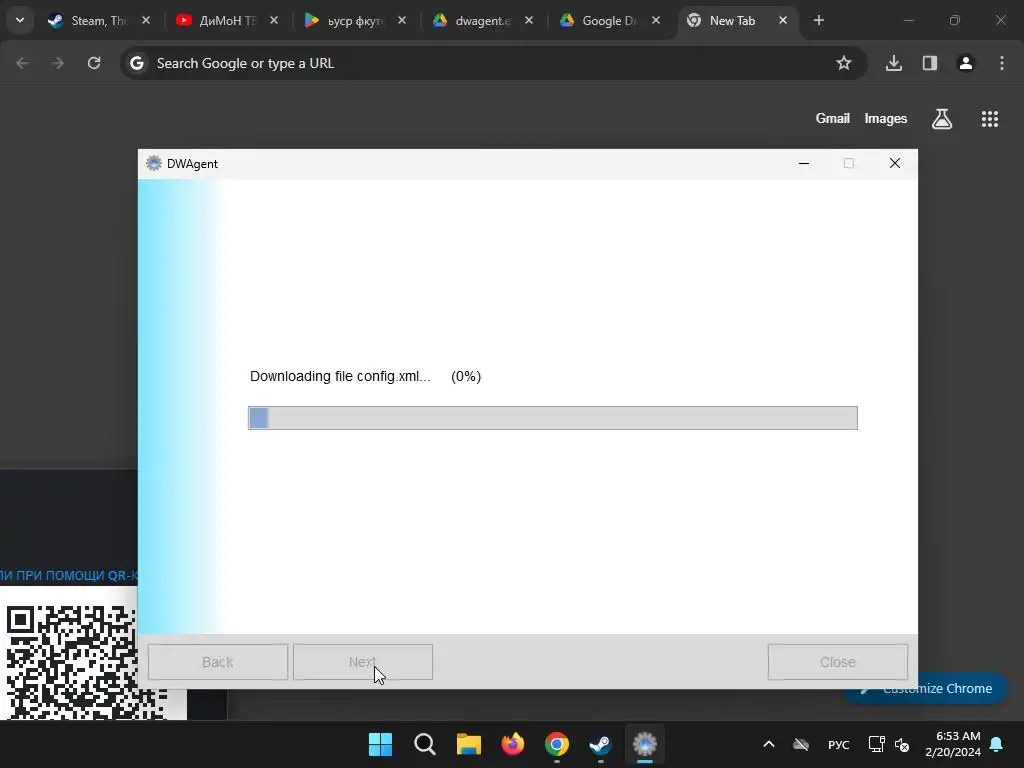Screen dimensions: 1024x768
Task: Close the Steam browser tab
Action: point(146,20)
